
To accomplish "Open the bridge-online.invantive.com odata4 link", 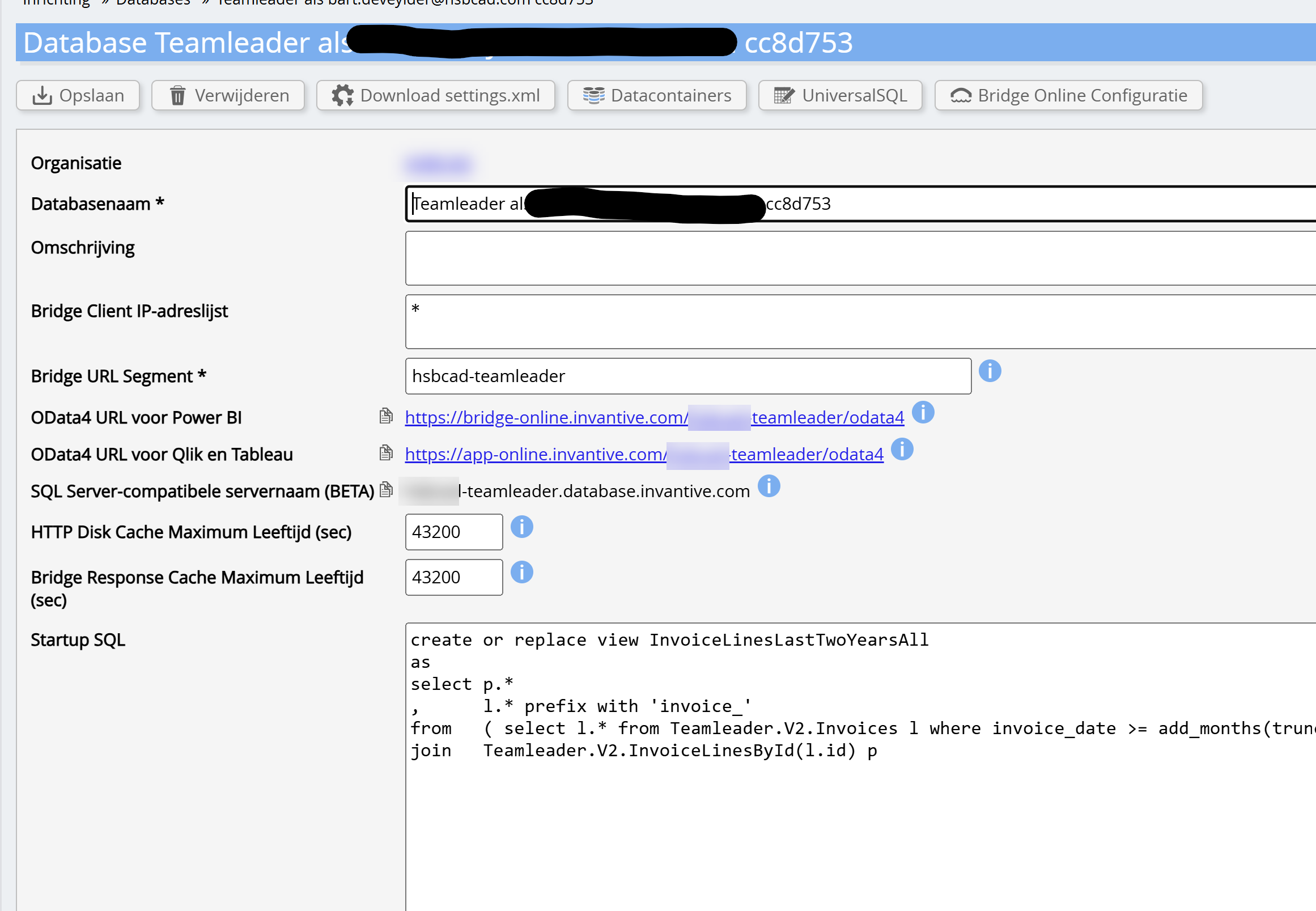I will [x=545, y=418].
